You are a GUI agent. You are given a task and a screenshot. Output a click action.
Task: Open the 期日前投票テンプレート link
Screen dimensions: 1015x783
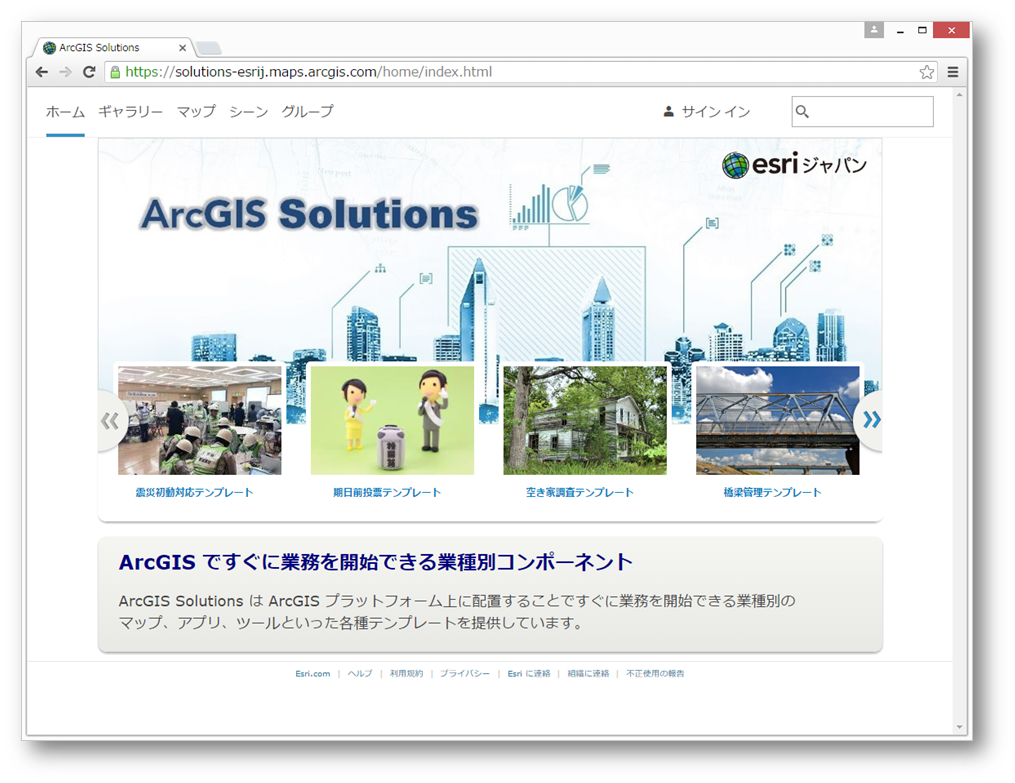[x=387, y=492]
